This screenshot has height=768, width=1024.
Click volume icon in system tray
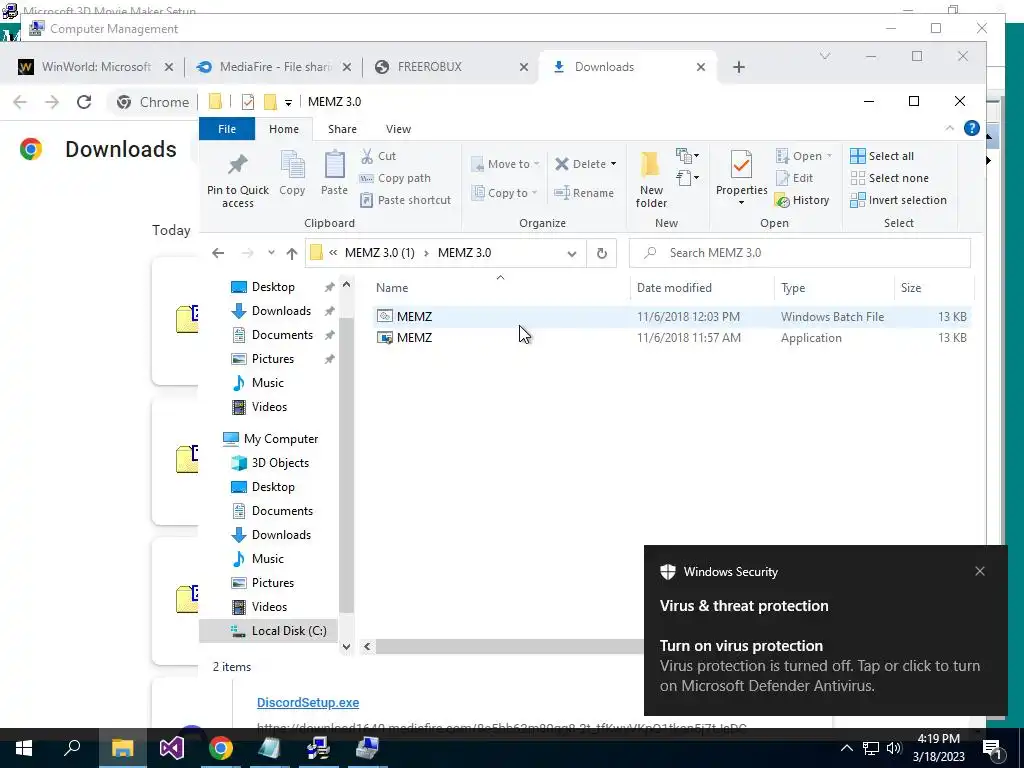894,748
